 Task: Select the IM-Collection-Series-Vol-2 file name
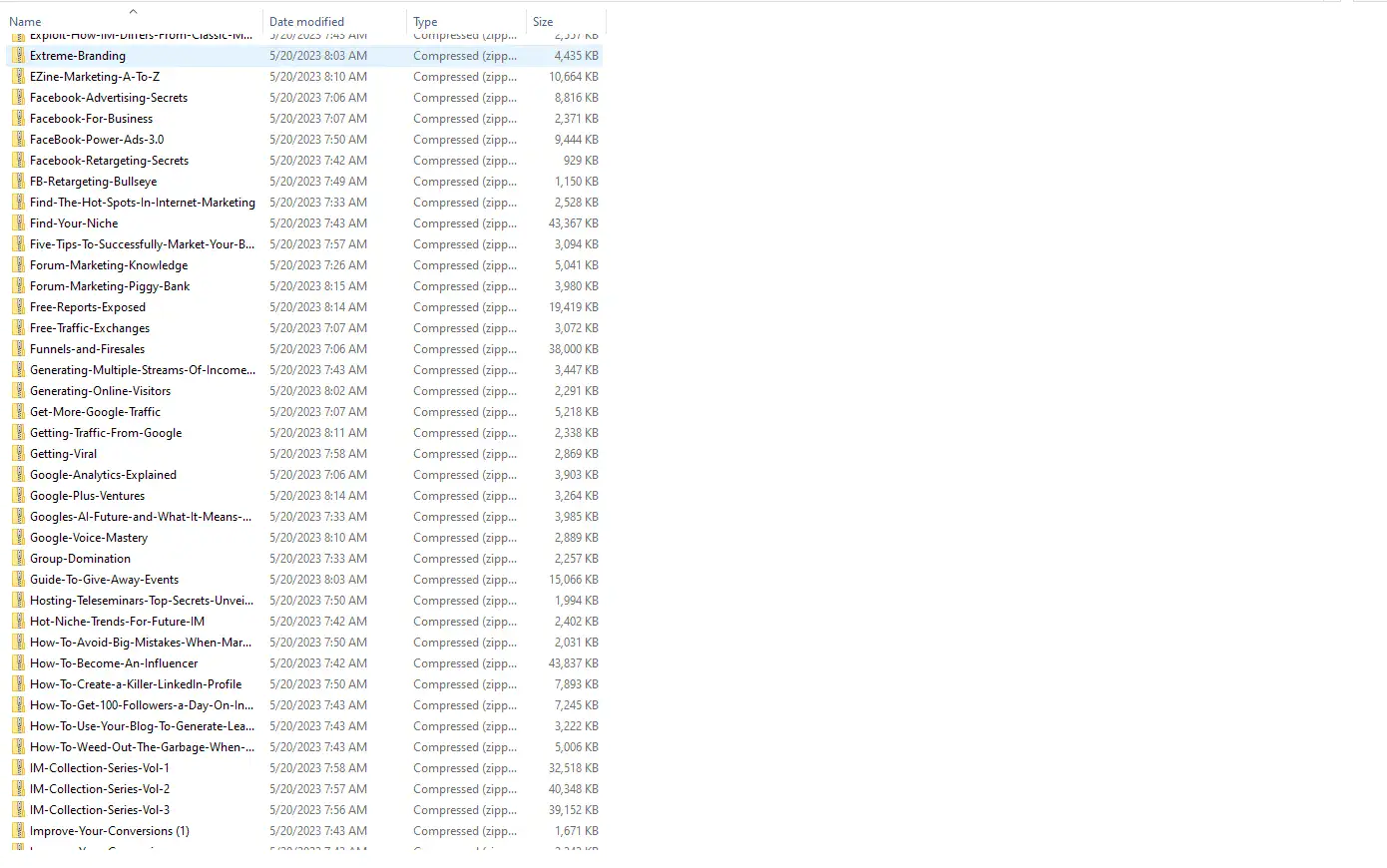coord(100,789)
